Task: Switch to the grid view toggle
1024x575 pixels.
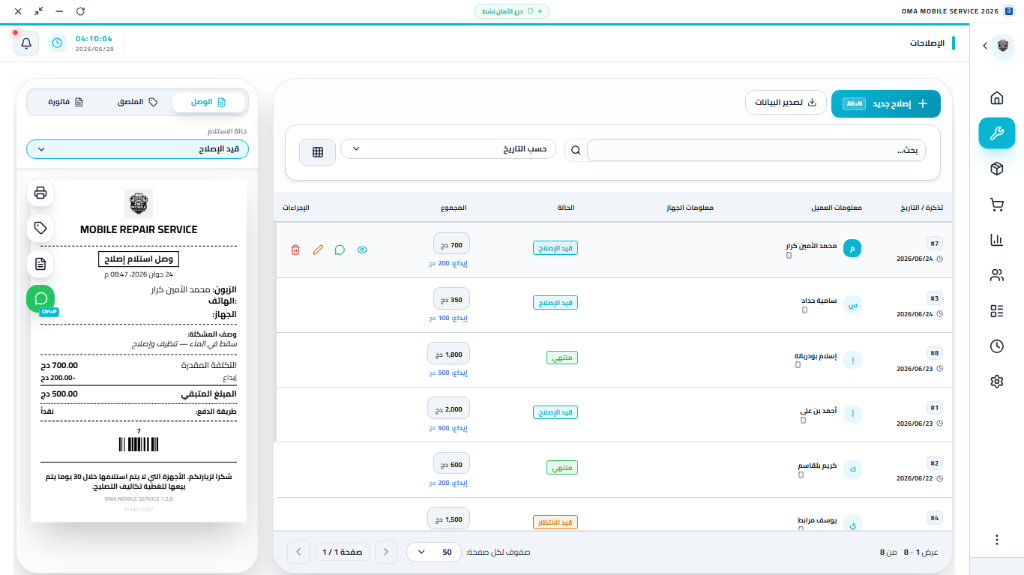Action: coord(317,152)
